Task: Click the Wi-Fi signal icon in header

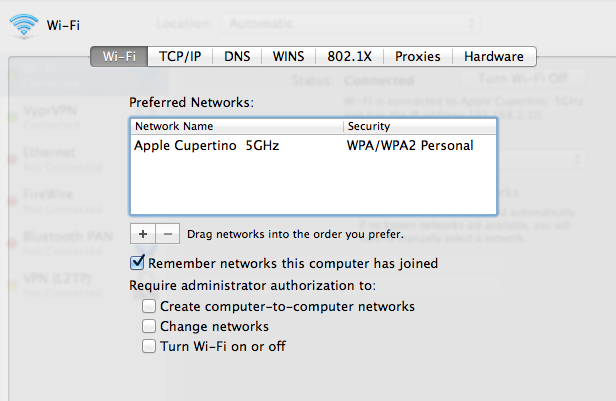Action: [x=23, y=24]
